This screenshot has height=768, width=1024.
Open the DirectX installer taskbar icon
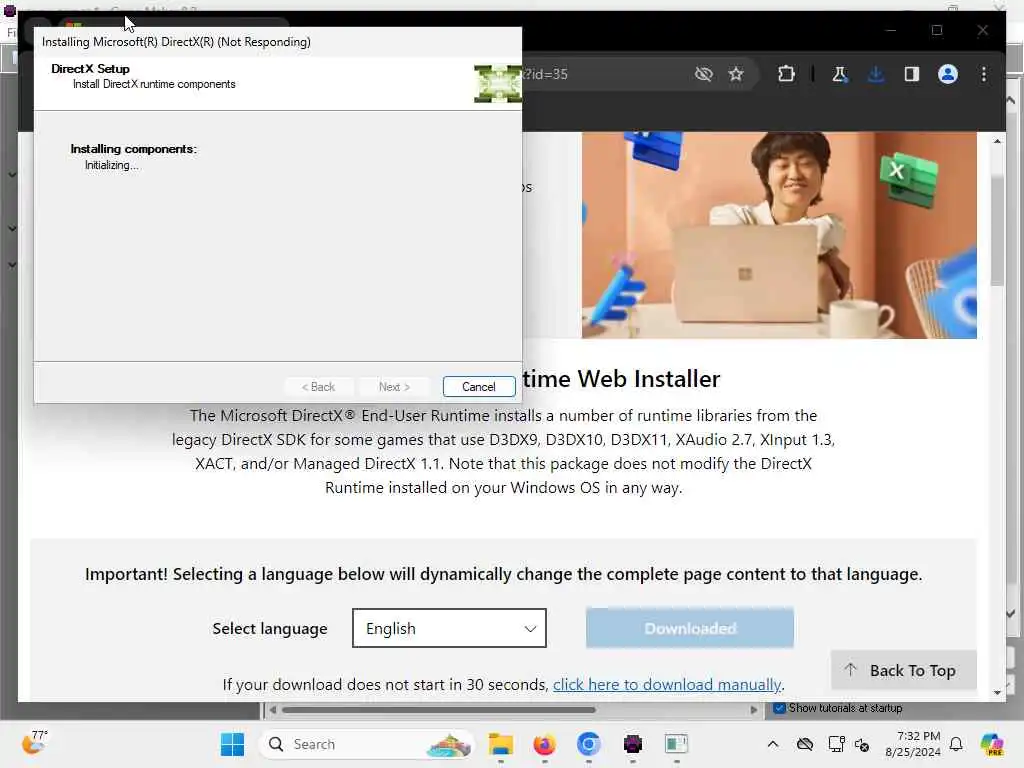click(677, 744)
